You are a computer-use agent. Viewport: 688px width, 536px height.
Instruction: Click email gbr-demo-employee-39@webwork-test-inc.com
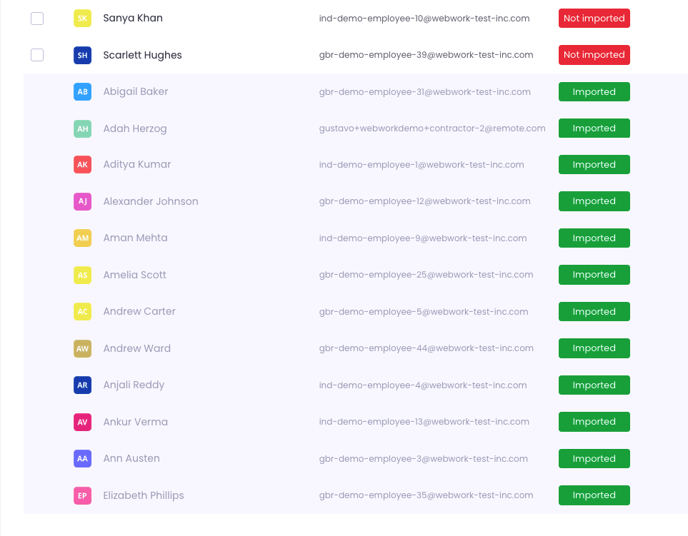click(x=426, y=55)
